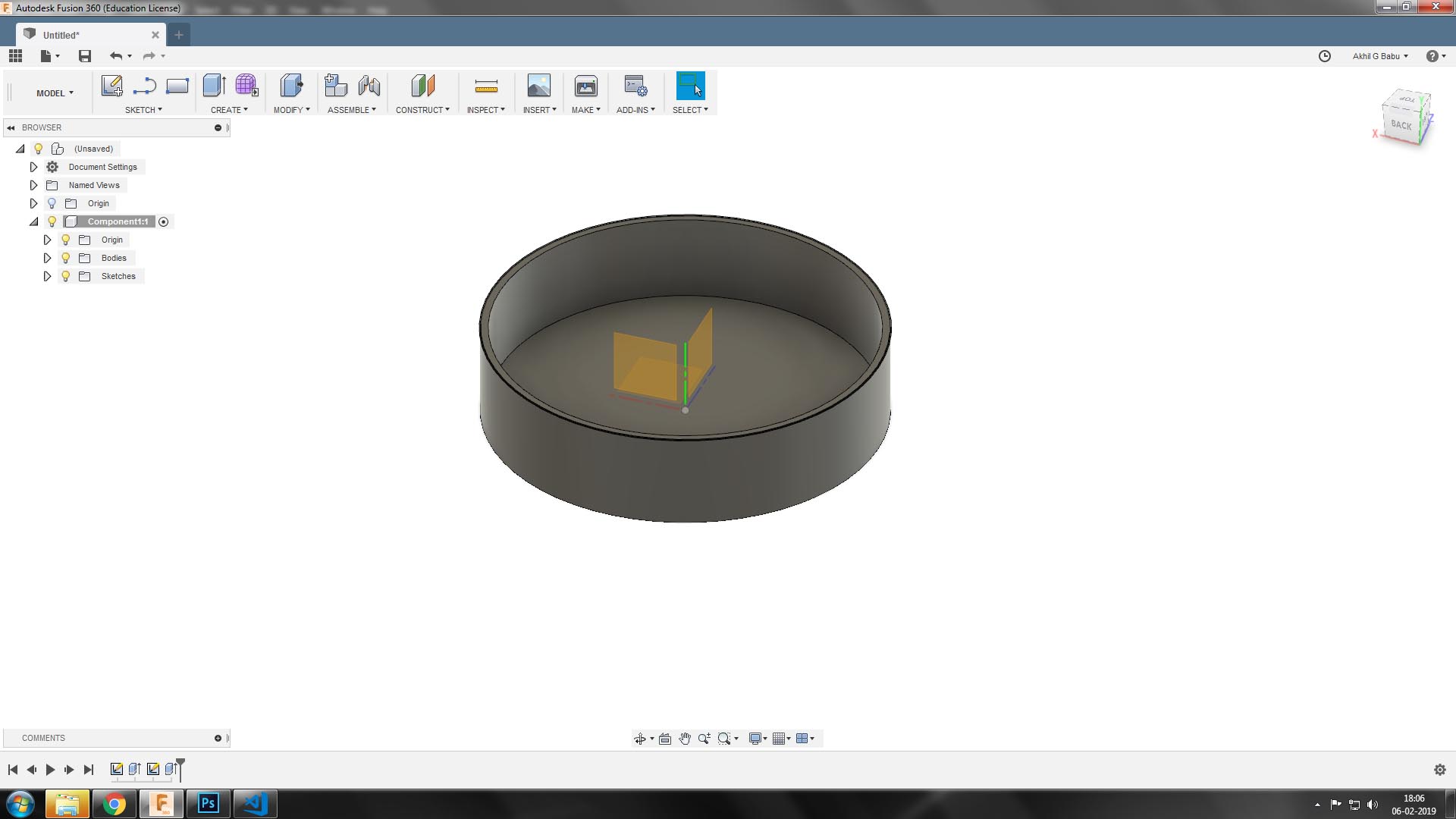Activate Component1:1 radio button
The height and width of the screenshot is (819, 1456).
pyautogui.click(x=163, y=221)
